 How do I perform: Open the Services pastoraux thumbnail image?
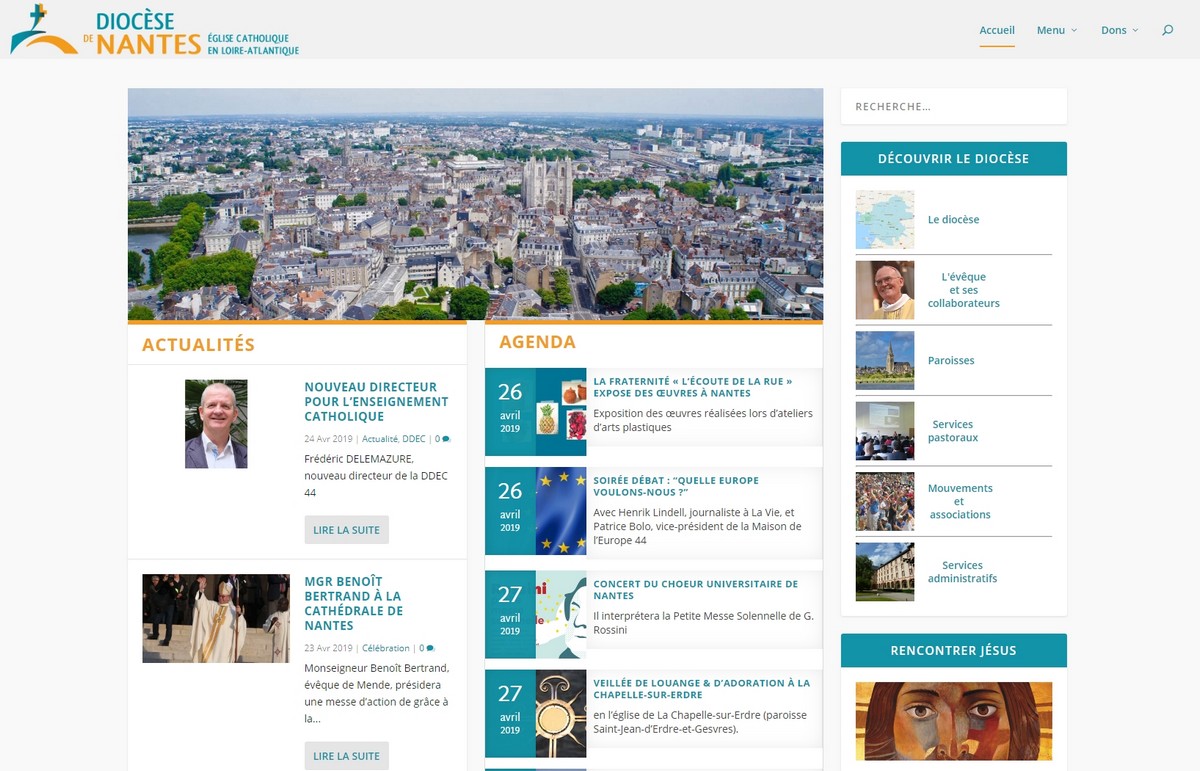884,431
